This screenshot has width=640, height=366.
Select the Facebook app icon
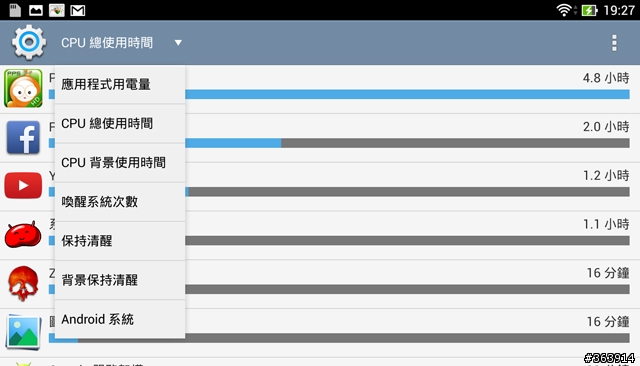coord(23,138)
